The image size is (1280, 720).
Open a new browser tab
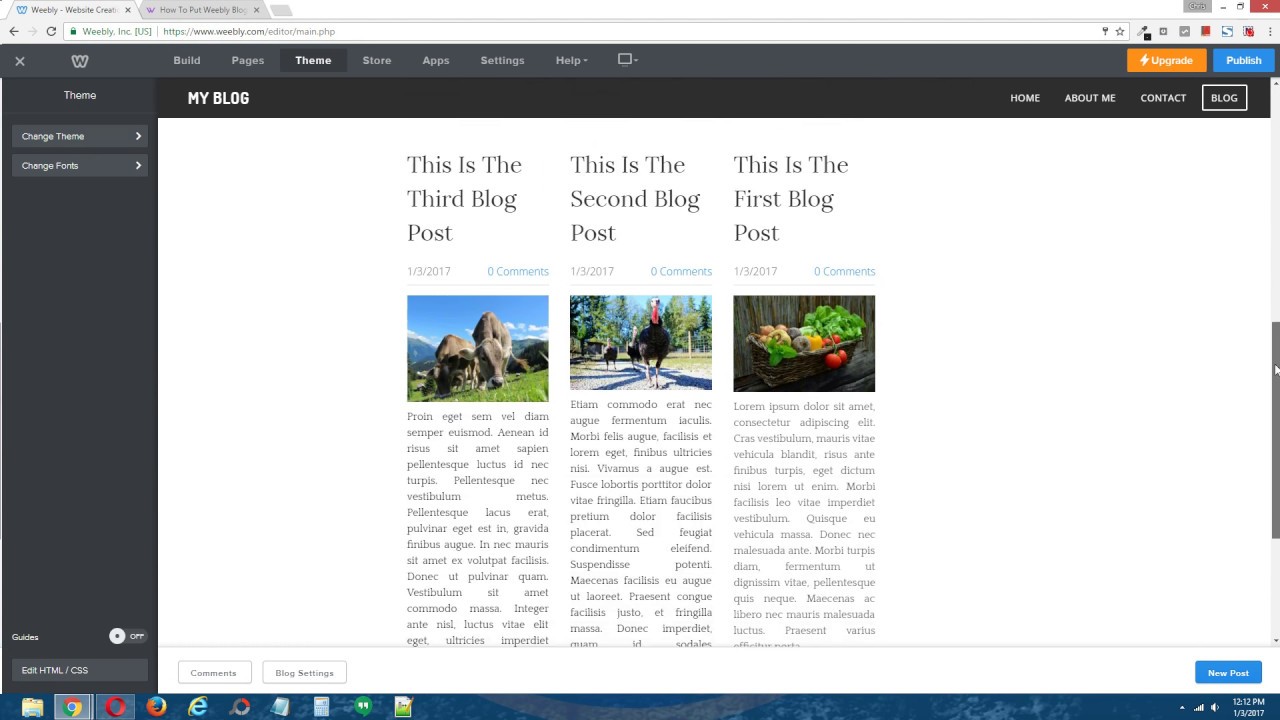click(x=282, y=10)
